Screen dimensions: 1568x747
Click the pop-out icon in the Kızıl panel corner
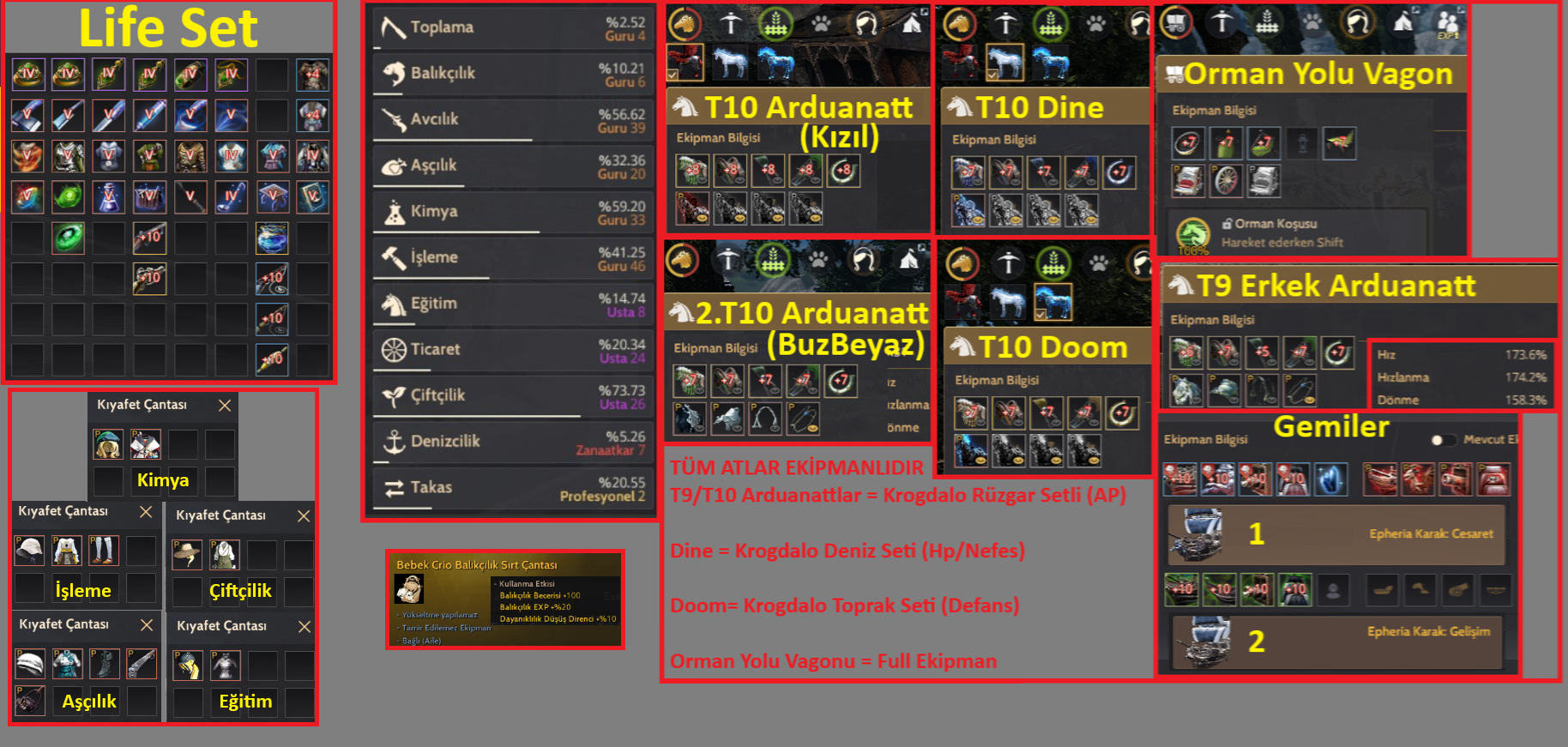click(924, 13)
